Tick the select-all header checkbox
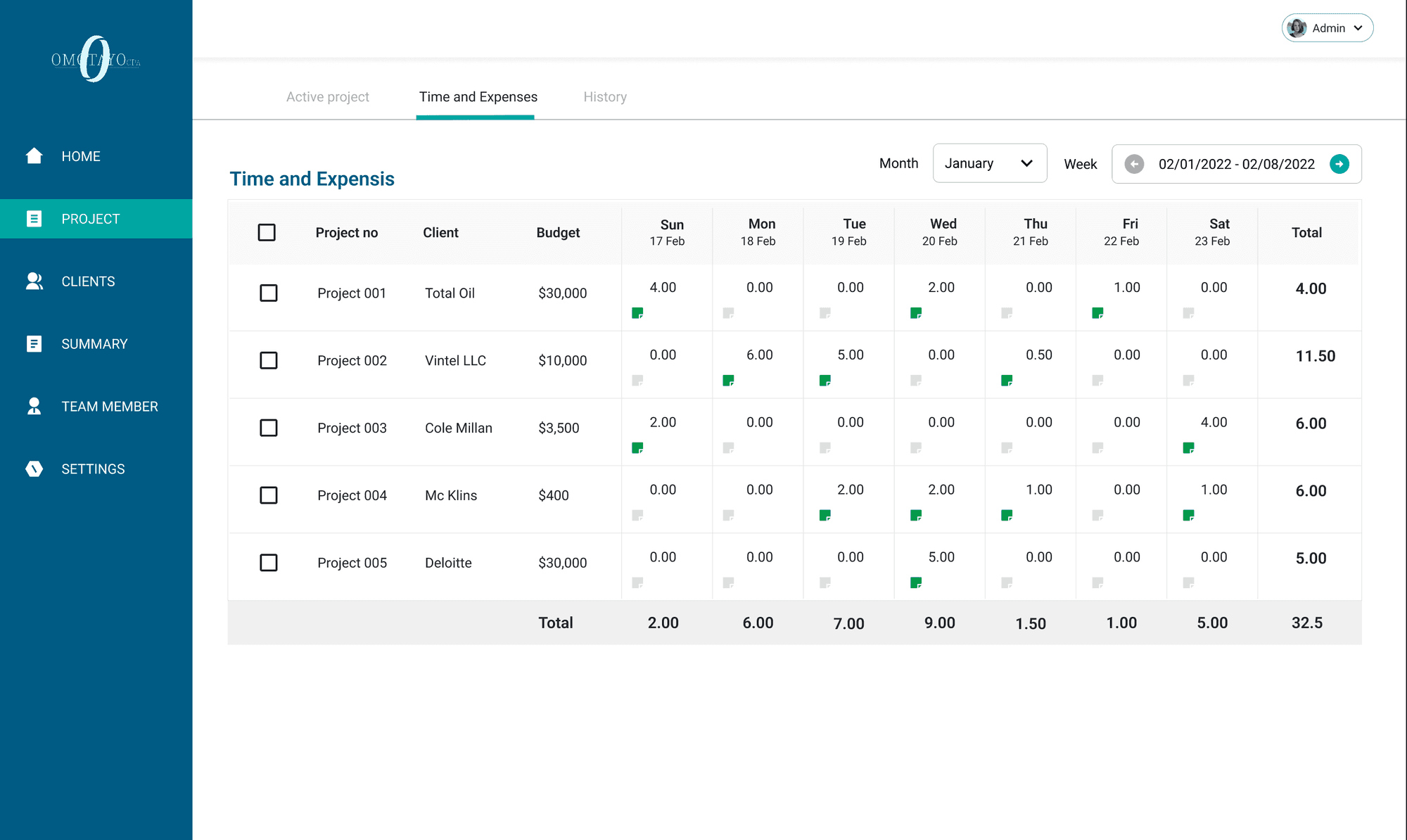 pos(267,232)
